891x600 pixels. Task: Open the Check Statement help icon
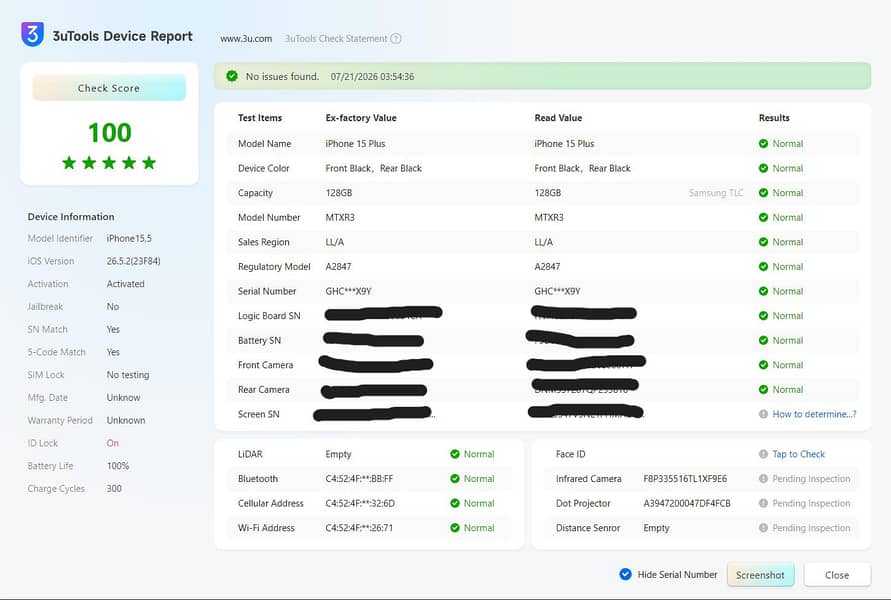pyautogui.click(x=396, y=39)
